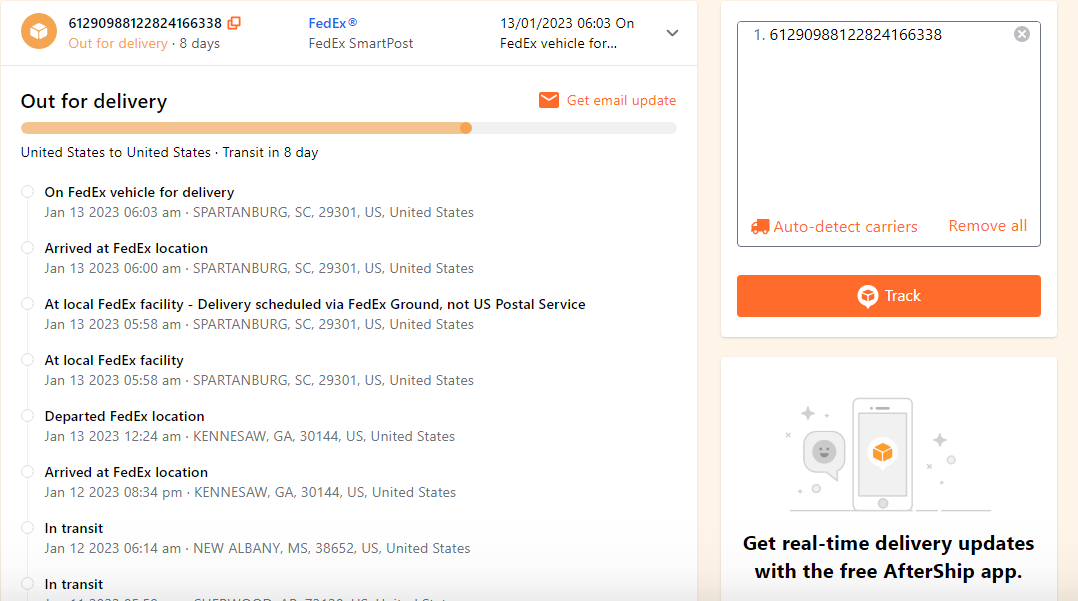Click the 'Out for delivery' status text in header
Screen dimensions: 1078x601
[x=118, y=44]
